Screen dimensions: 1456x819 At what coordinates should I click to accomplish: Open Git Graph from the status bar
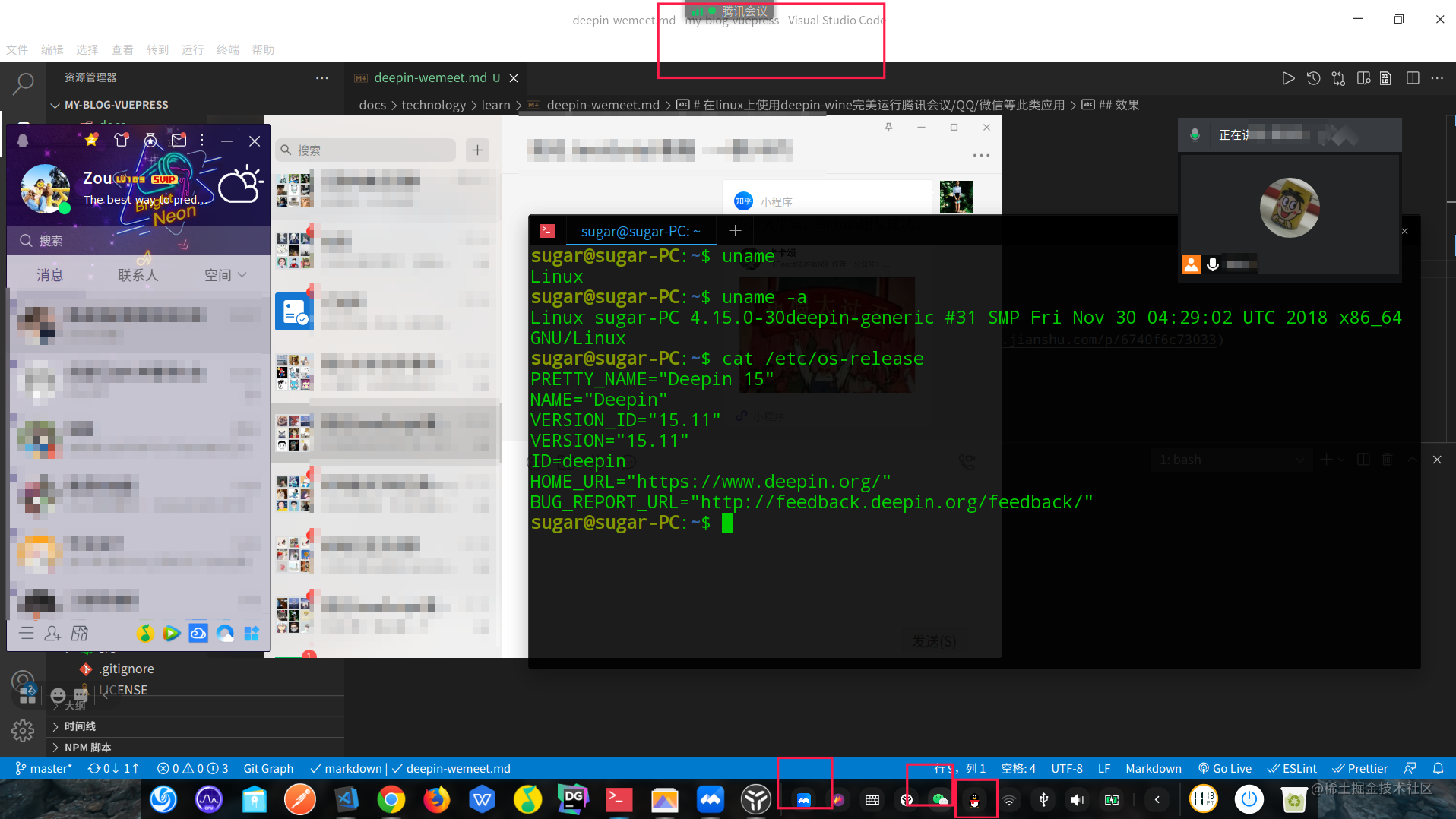267,768
